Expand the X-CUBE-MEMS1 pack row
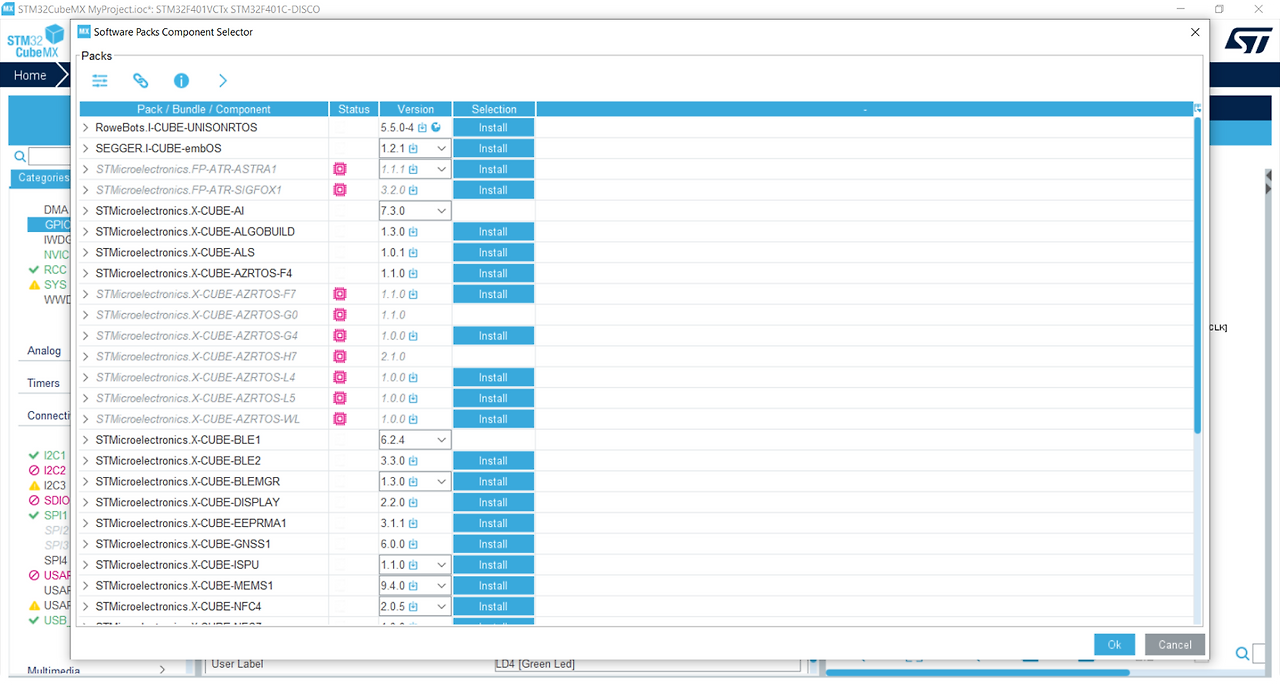 coord(86,586)
